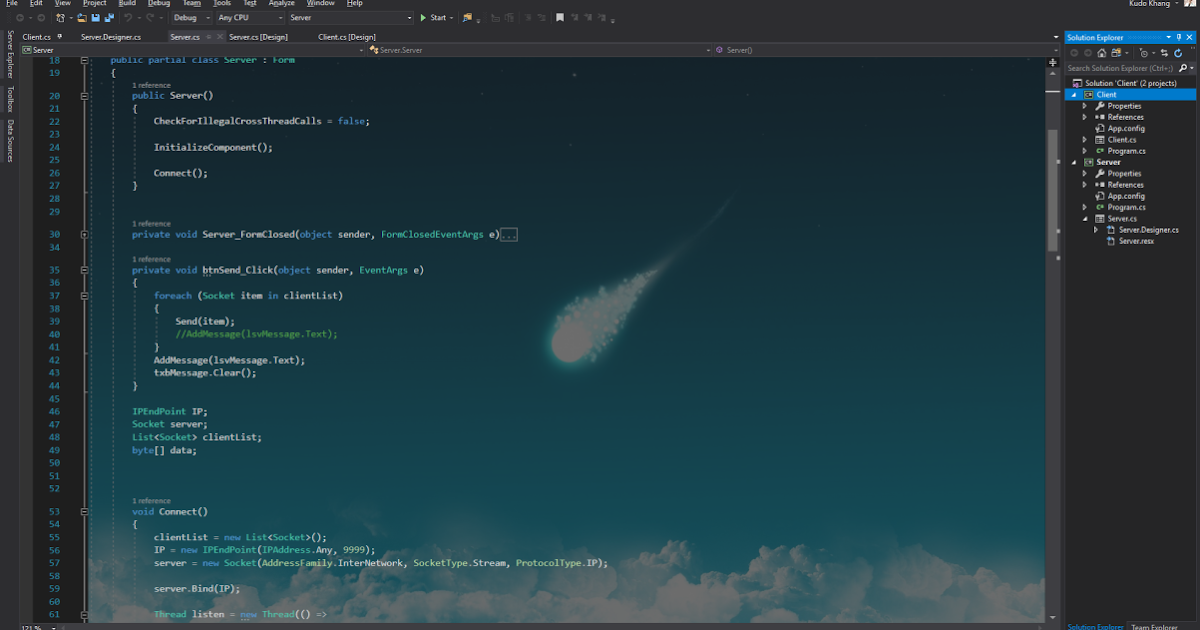Screen dimensions: 1200x630
Task: Toggle a bookmark using the bookmark toolbar icon
Action: click(x=560, y=17)
